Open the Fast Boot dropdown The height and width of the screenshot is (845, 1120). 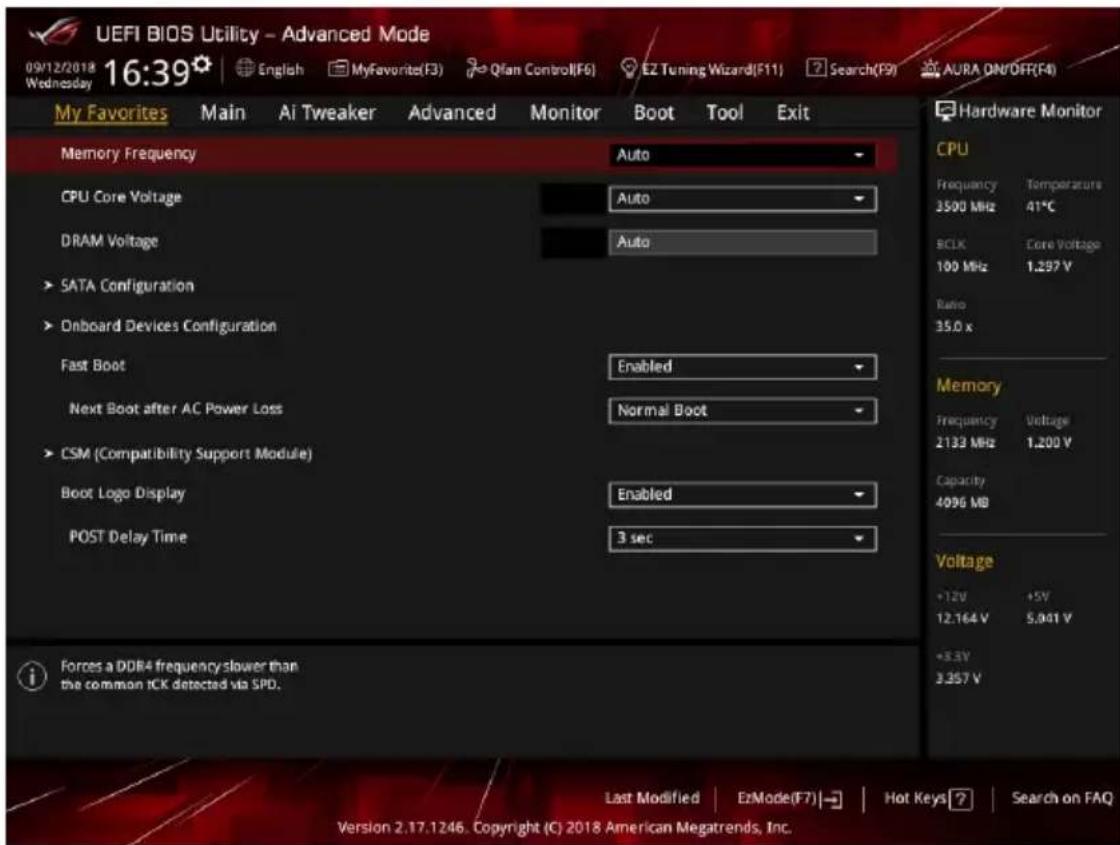tap(742, 367)
